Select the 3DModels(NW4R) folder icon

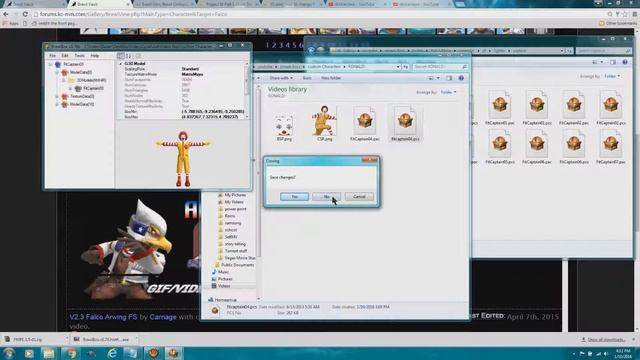point(71,80)
